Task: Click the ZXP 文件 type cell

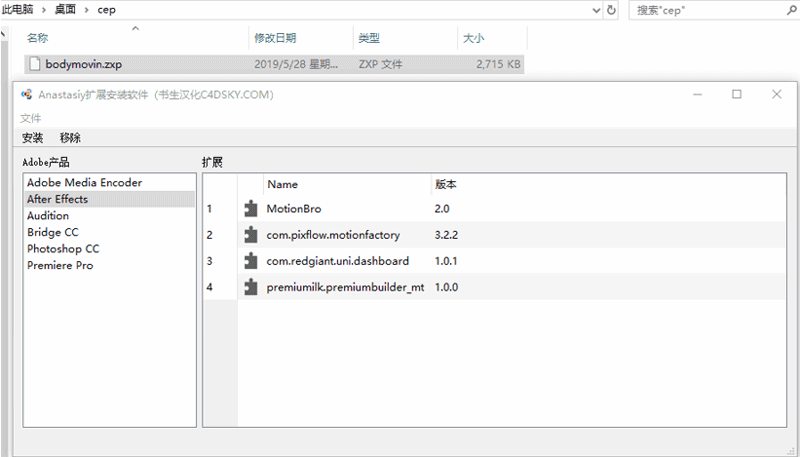Action: point(380,64)
